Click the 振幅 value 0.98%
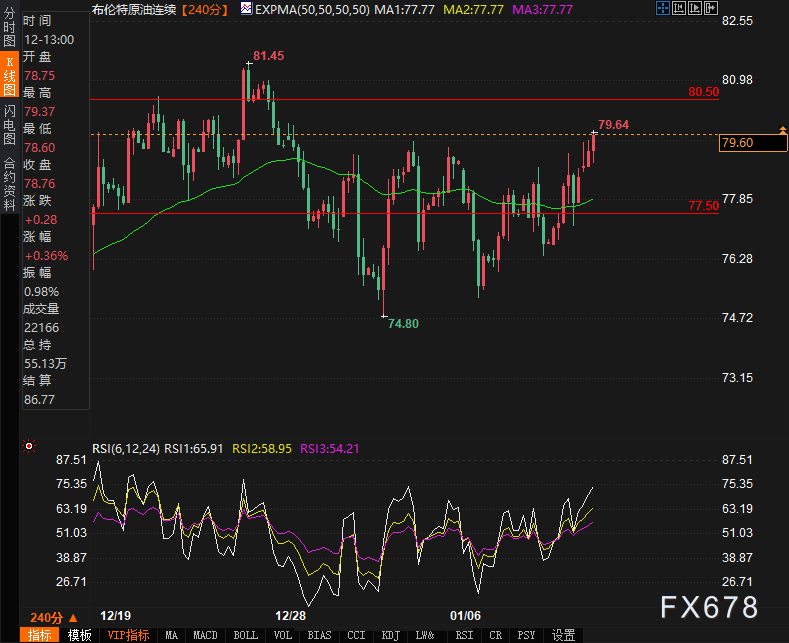Image resolution: width=789 pixels, height=643 pixels. tap(41, 292)
